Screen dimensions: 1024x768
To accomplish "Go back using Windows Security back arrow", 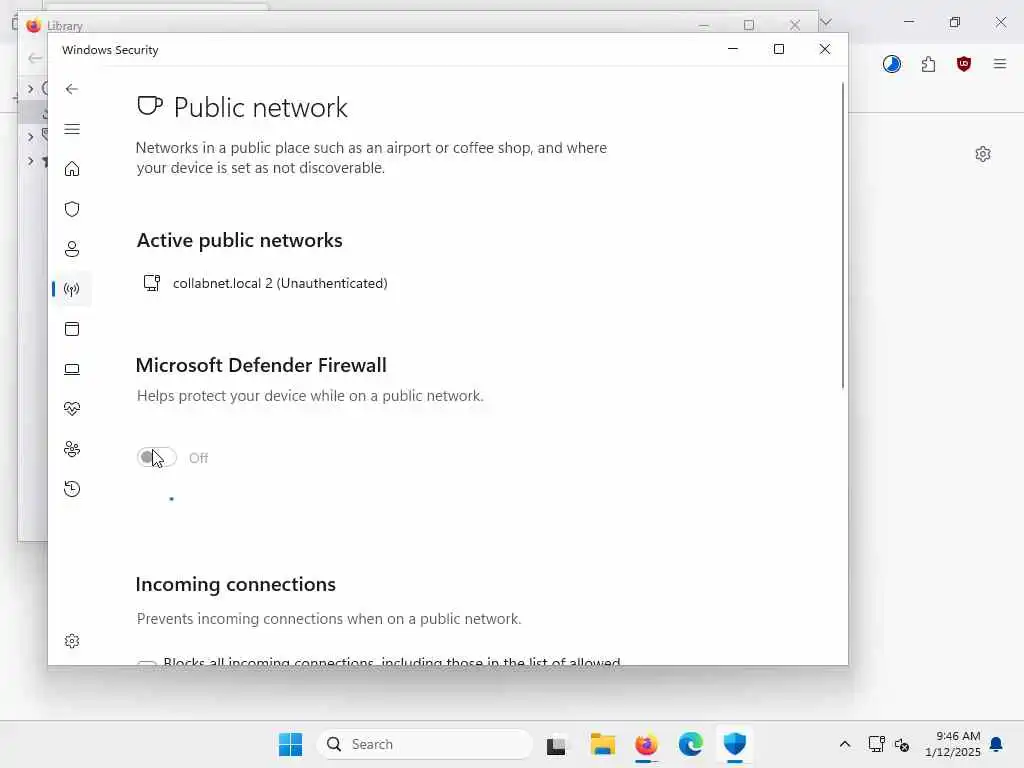I will tap(72, 89).
